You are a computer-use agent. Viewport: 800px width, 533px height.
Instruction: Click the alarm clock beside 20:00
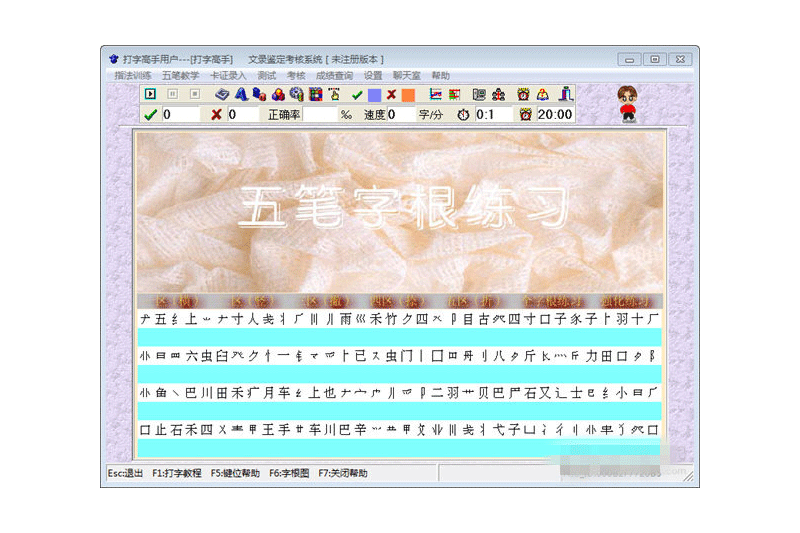pyautogui.click(x=526, y=115)
